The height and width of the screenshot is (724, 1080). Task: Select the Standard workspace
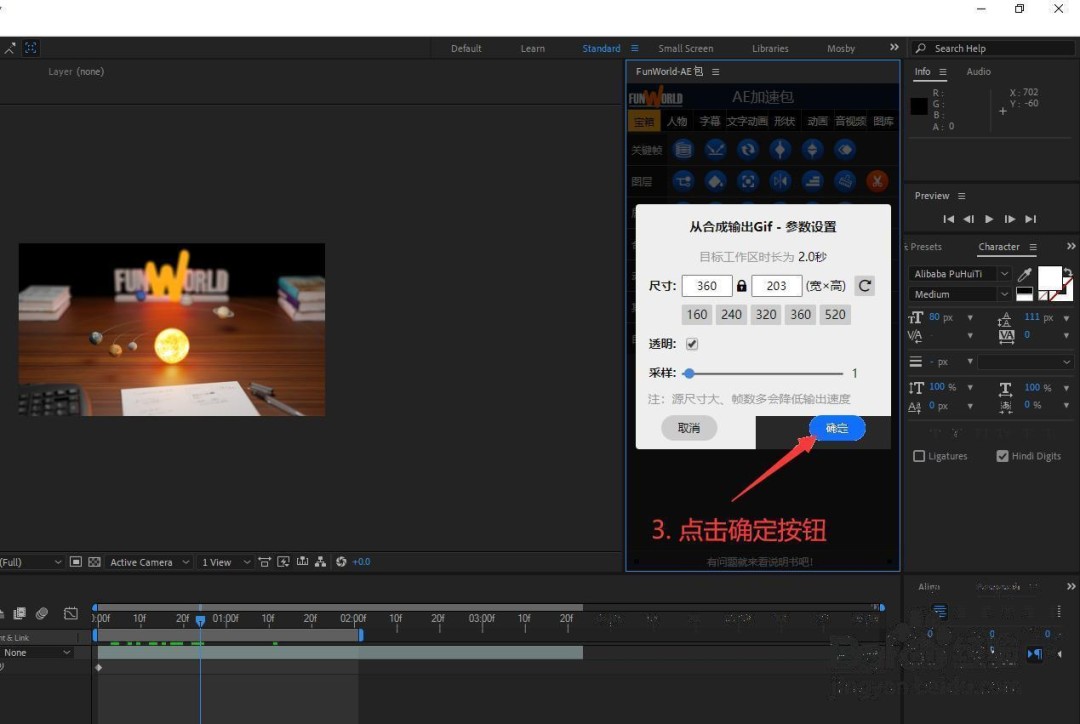pyautogui.click(x=601, y=48)
